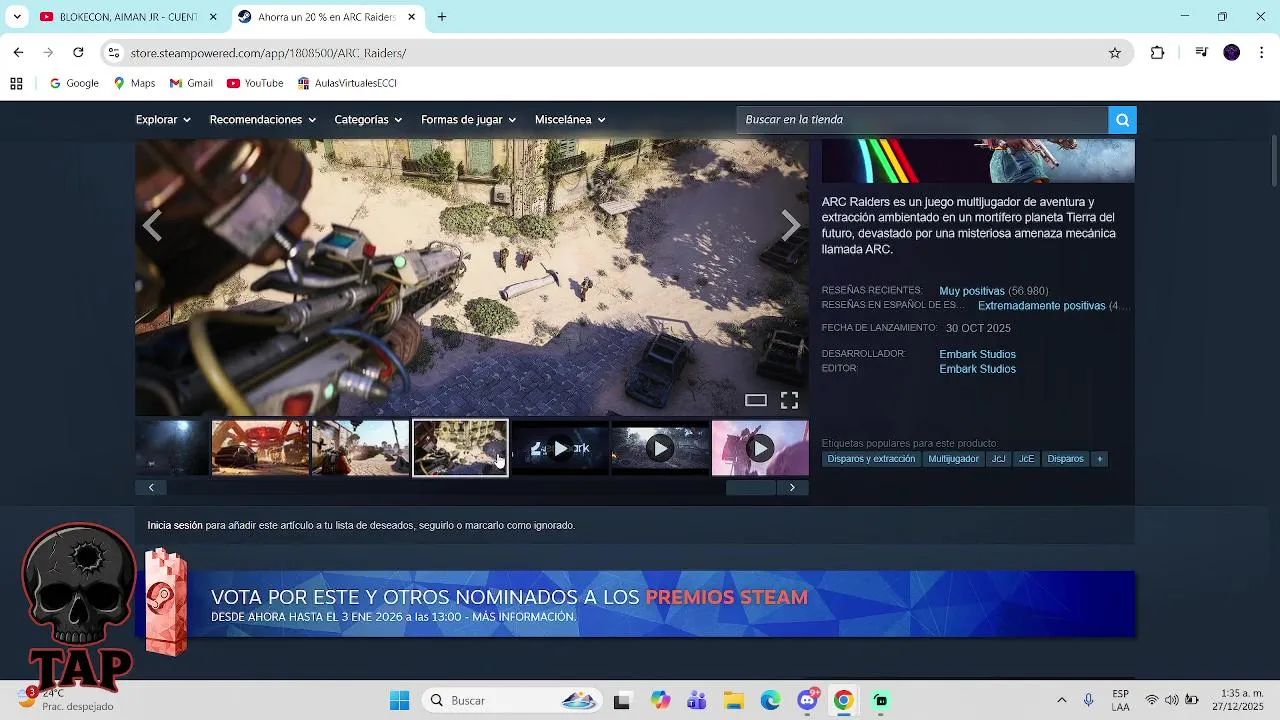The height and width of the screenshot is (720, 1280).
Task: Open Chrome media controls icon
Action: pos(1202,53)
